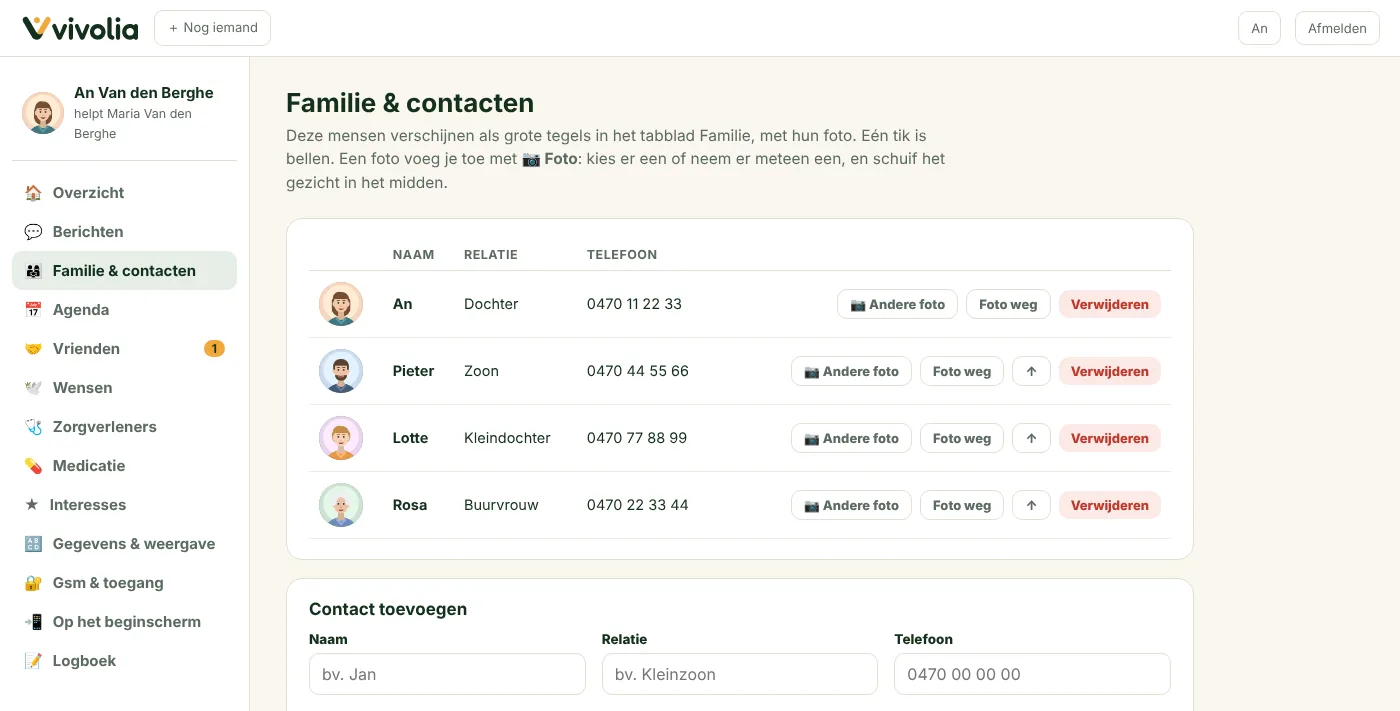Screen dimensions: 1400x711
Task: Click Verwijderen for Lotte
Action: [1110, 438]
